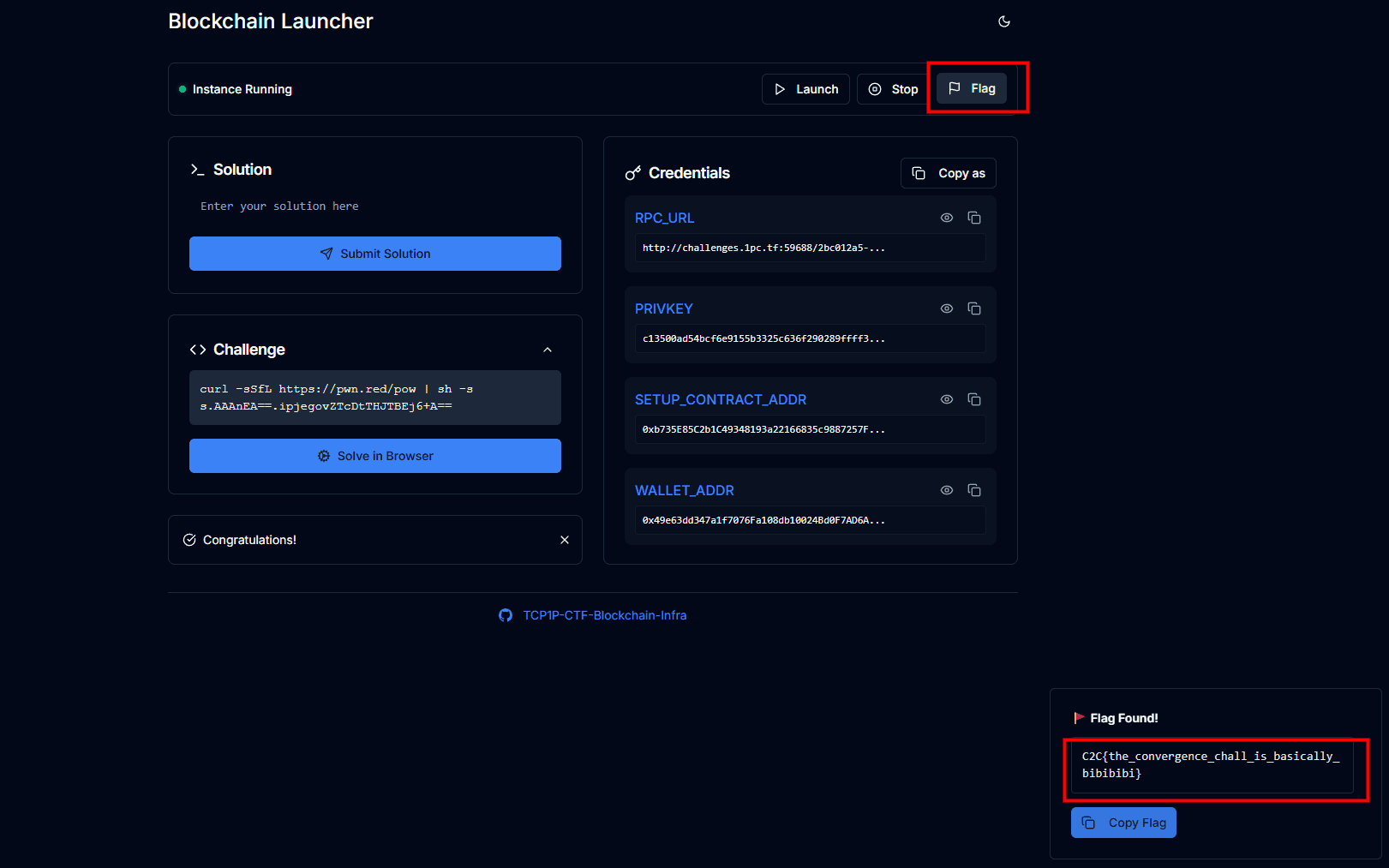Reveal the full RPC_URL with eye icon

pyautogui.click(x=947, y=218)
